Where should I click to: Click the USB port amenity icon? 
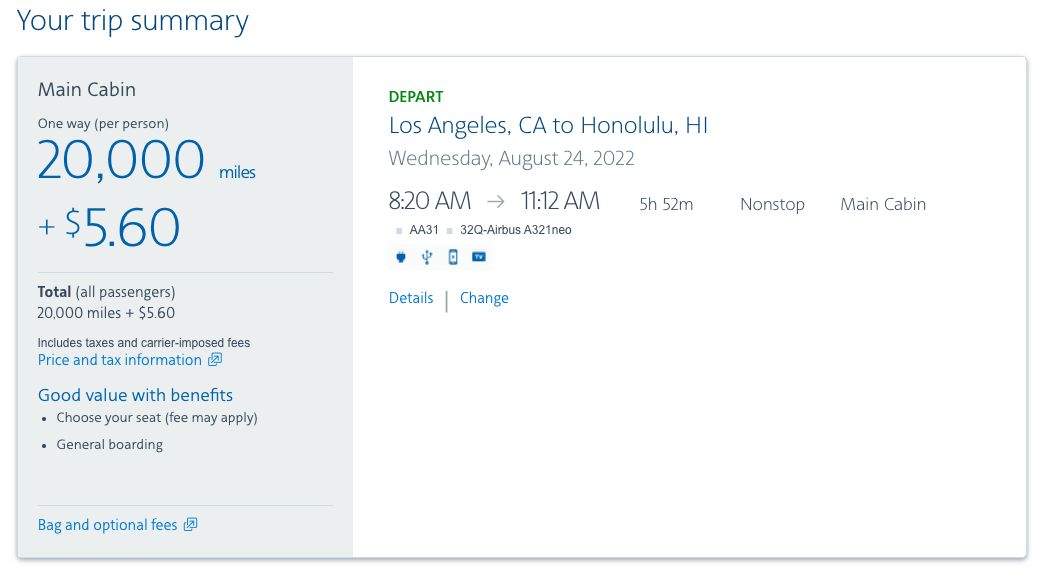(x=427, y=257)
